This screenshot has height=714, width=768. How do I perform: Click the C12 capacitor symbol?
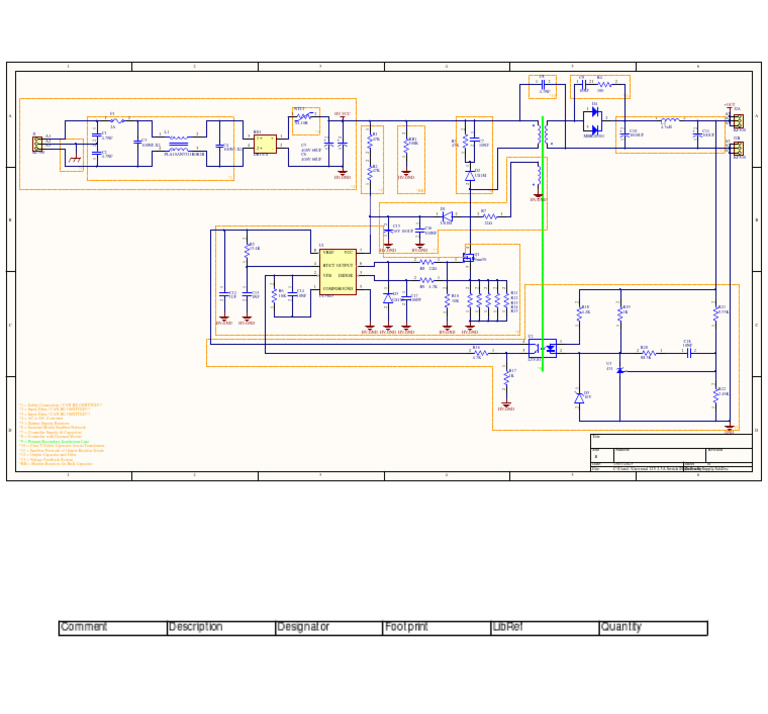[x=224, y=294]
